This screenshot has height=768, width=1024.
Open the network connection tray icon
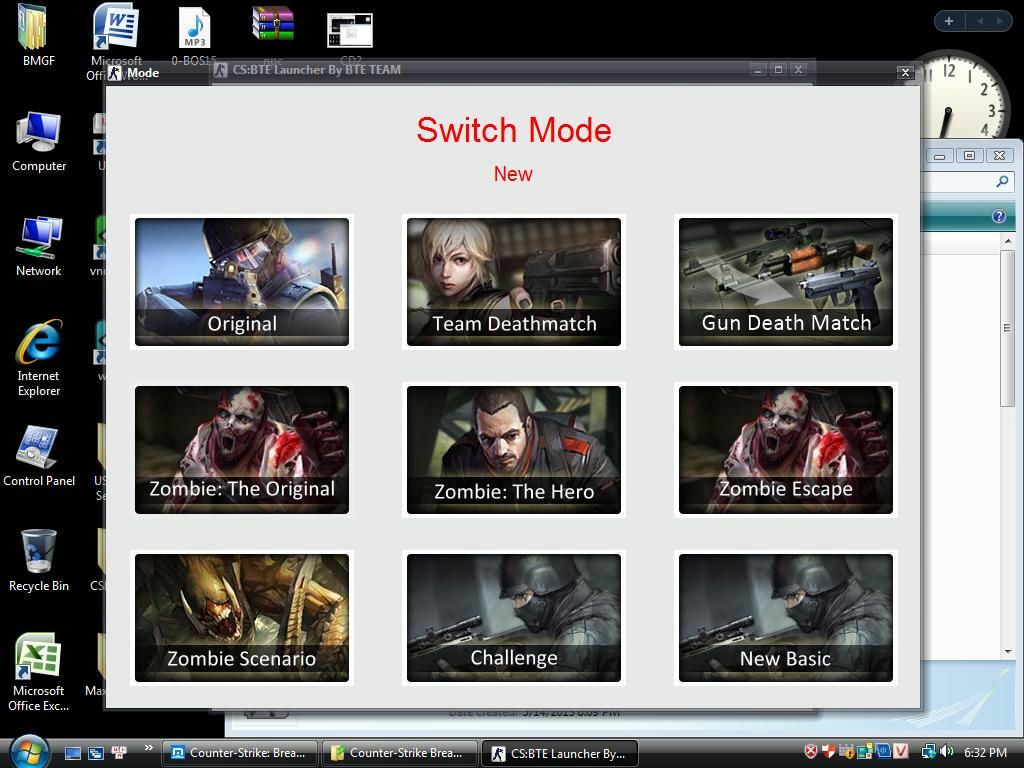point(928,752)
